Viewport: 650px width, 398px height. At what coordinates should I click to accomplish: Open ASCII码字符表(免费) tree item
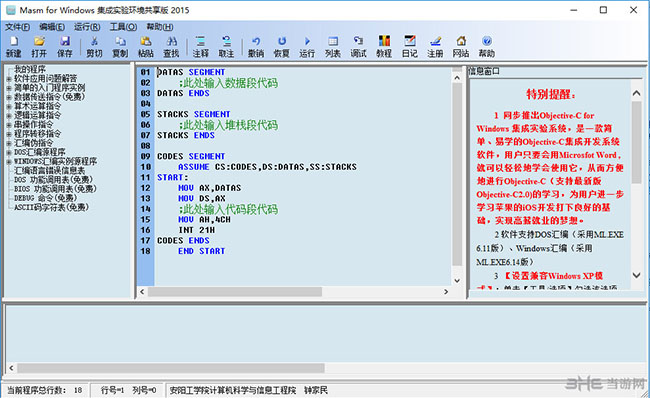(51, 207)
